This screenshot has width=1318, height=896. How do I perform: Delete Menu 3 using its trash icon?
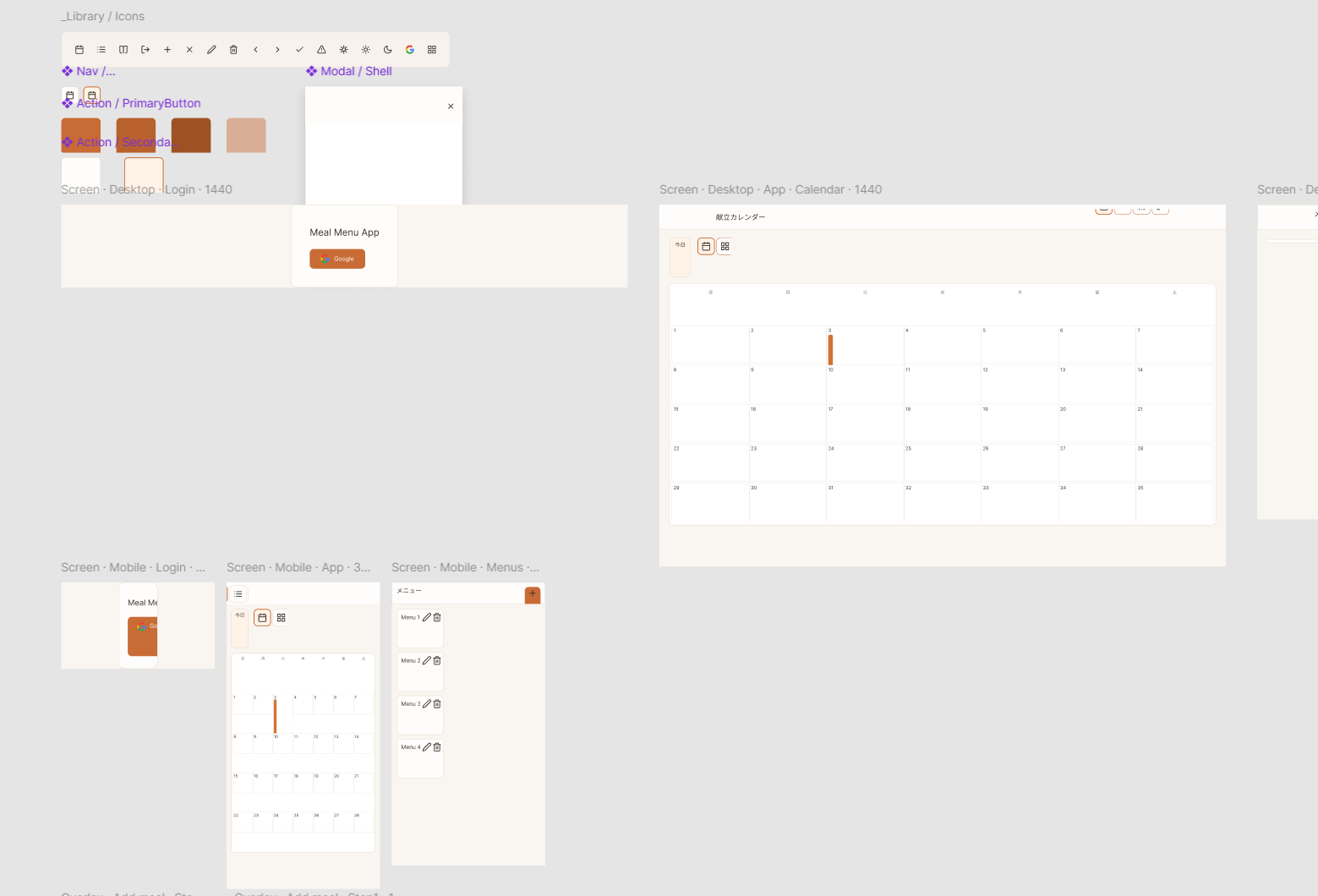437,703
